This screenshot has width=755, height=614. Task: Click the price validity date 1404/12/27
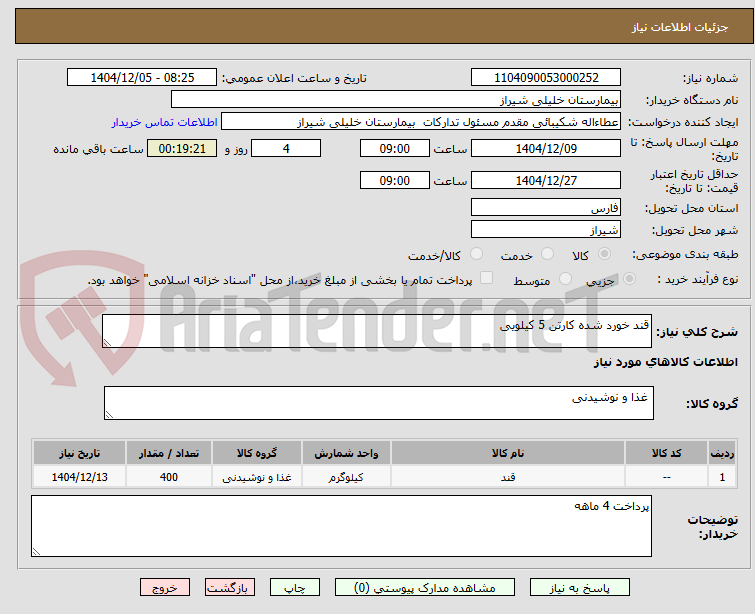point(546,181)
